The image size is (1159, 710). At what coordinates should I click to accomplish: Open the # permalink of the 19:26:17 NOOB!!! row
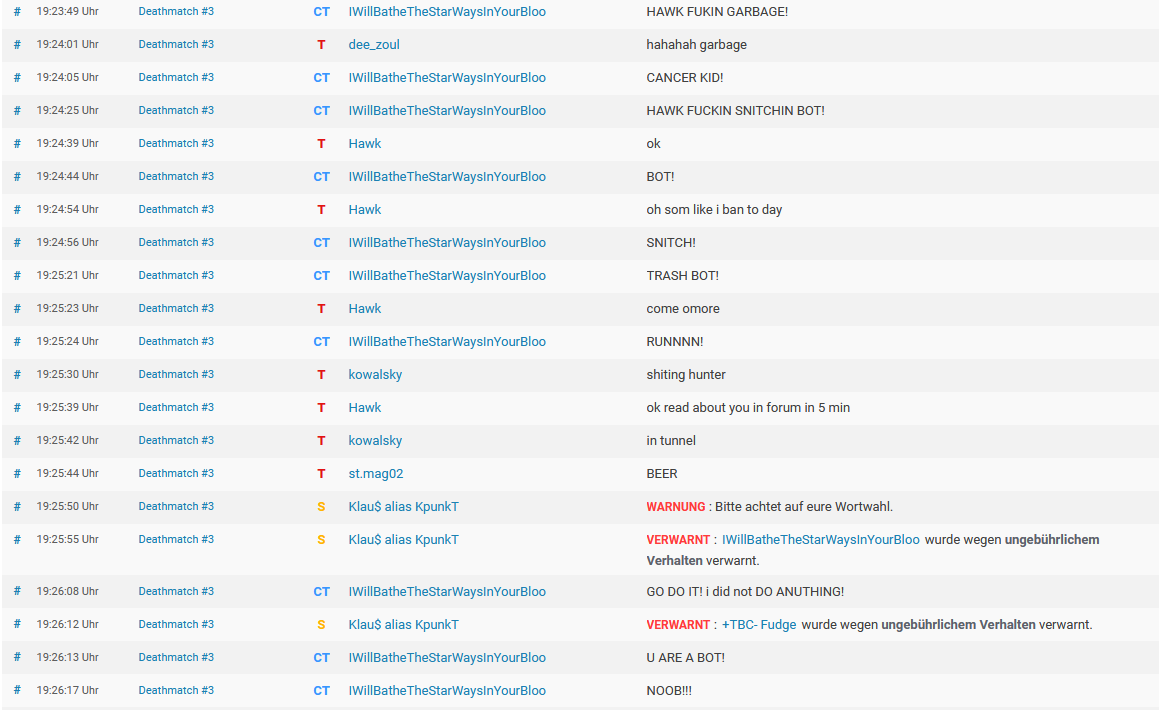pos(17,691)
